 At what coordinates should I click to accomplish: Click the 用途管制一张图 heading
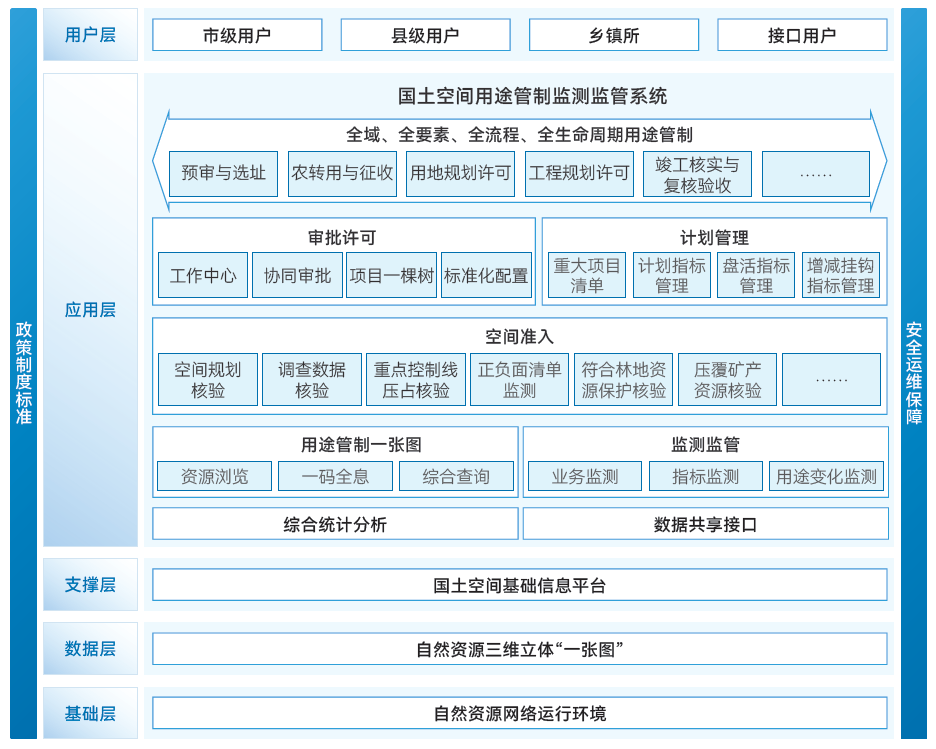(x=361, y=445)
